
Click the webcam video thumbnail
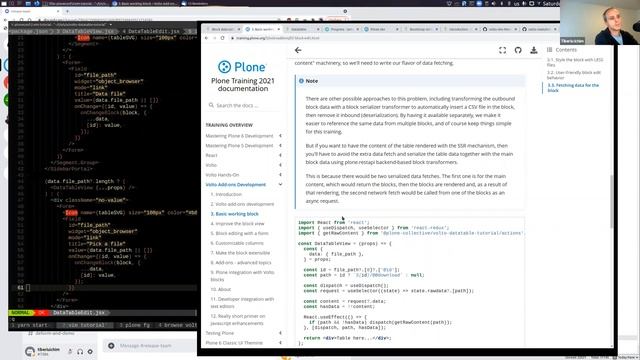point(600,22)
